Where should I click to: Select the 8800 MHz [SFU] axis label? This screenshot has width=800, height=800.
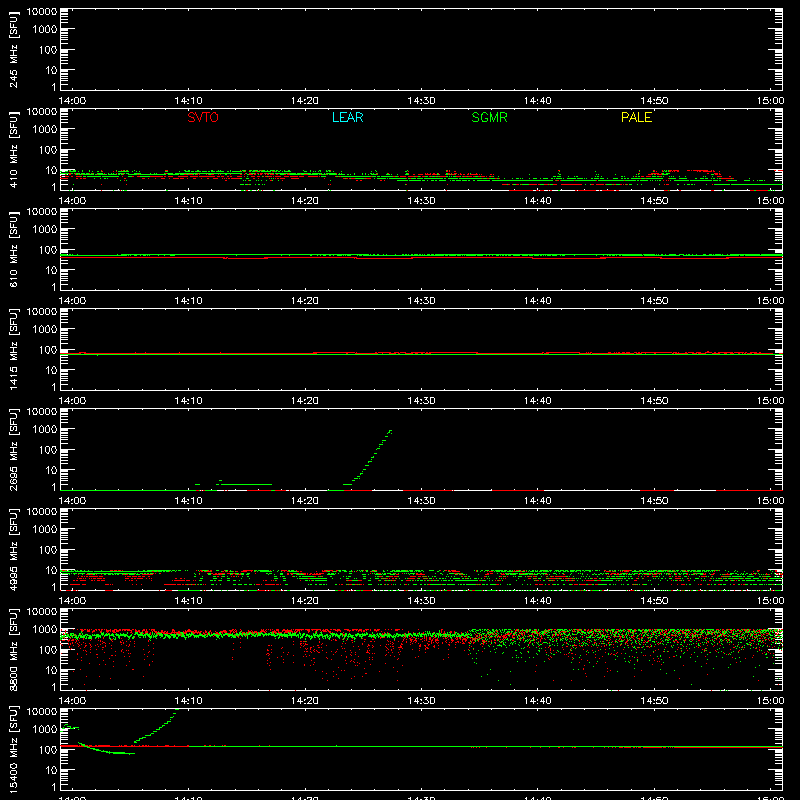click(x=14, y=649)
